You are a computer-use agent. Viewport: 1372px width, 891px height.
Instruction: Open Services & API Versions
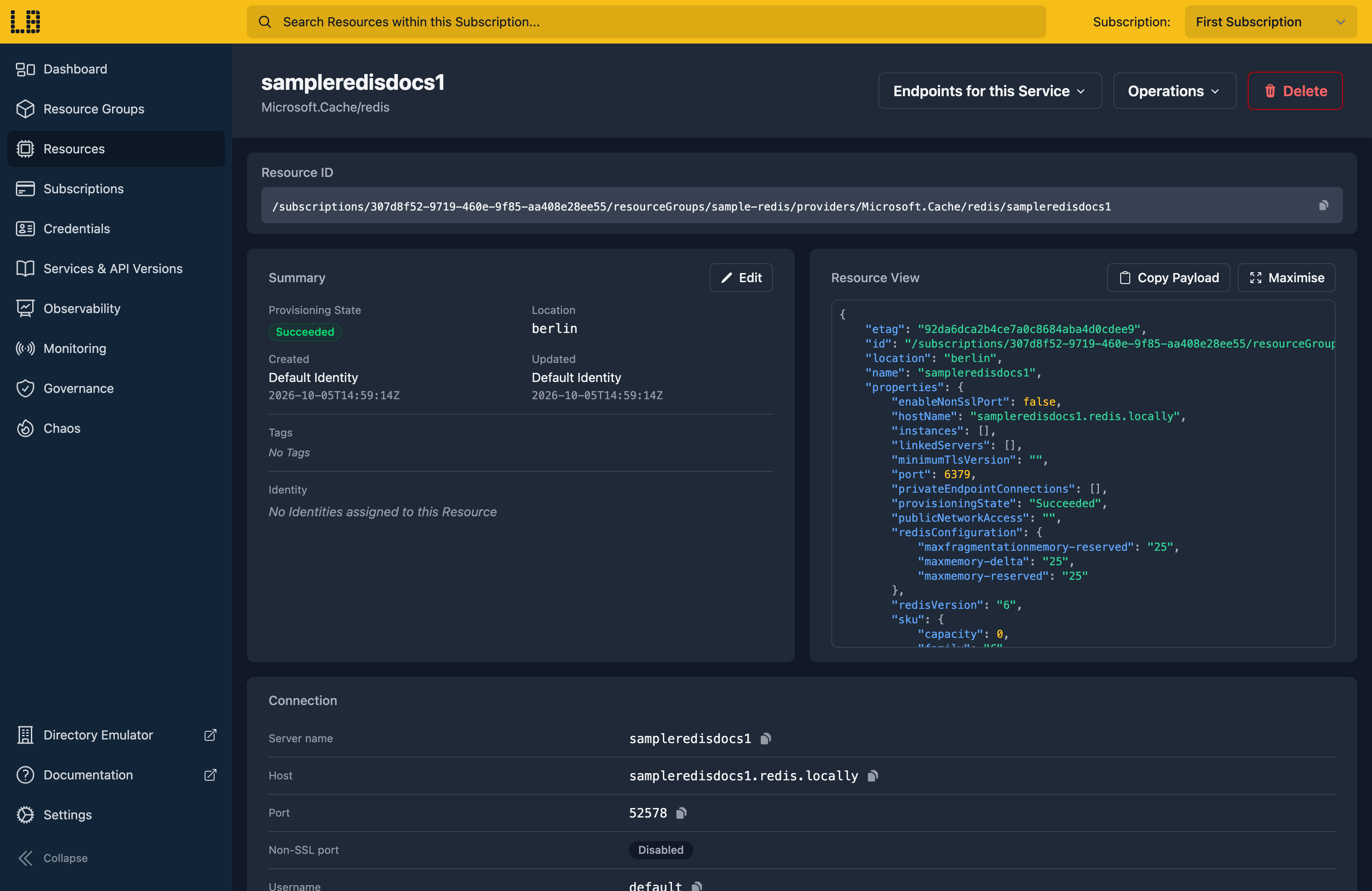(116, 269)
